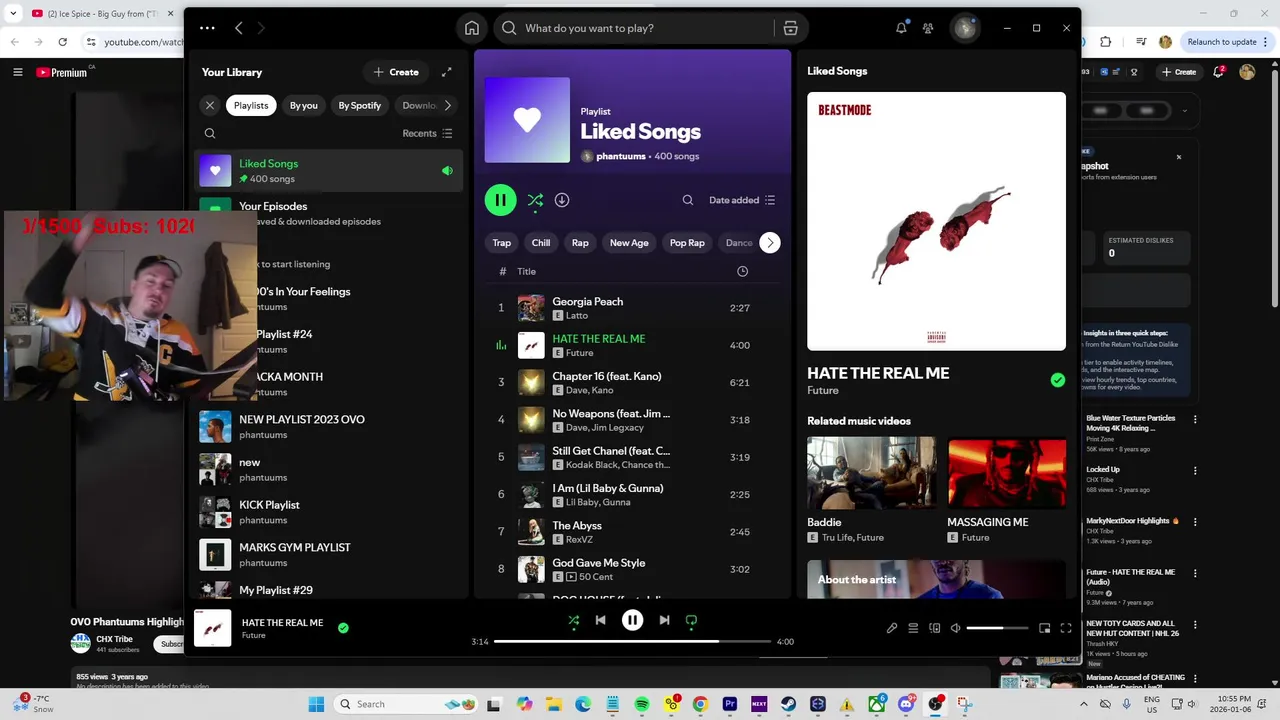The height and width of the screenshot is (720, 1280).
Task: Skip to next track
Action: click(x=664, y=620)
